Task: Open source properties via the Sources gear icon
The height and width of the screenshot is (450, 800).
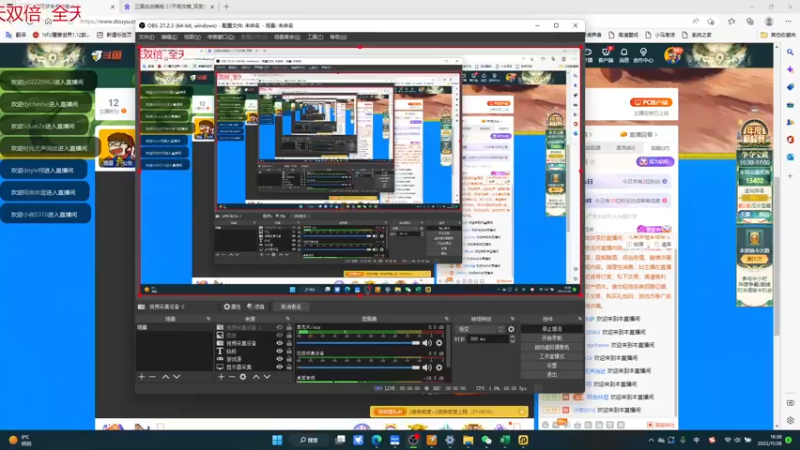Action: click(243, 377)
